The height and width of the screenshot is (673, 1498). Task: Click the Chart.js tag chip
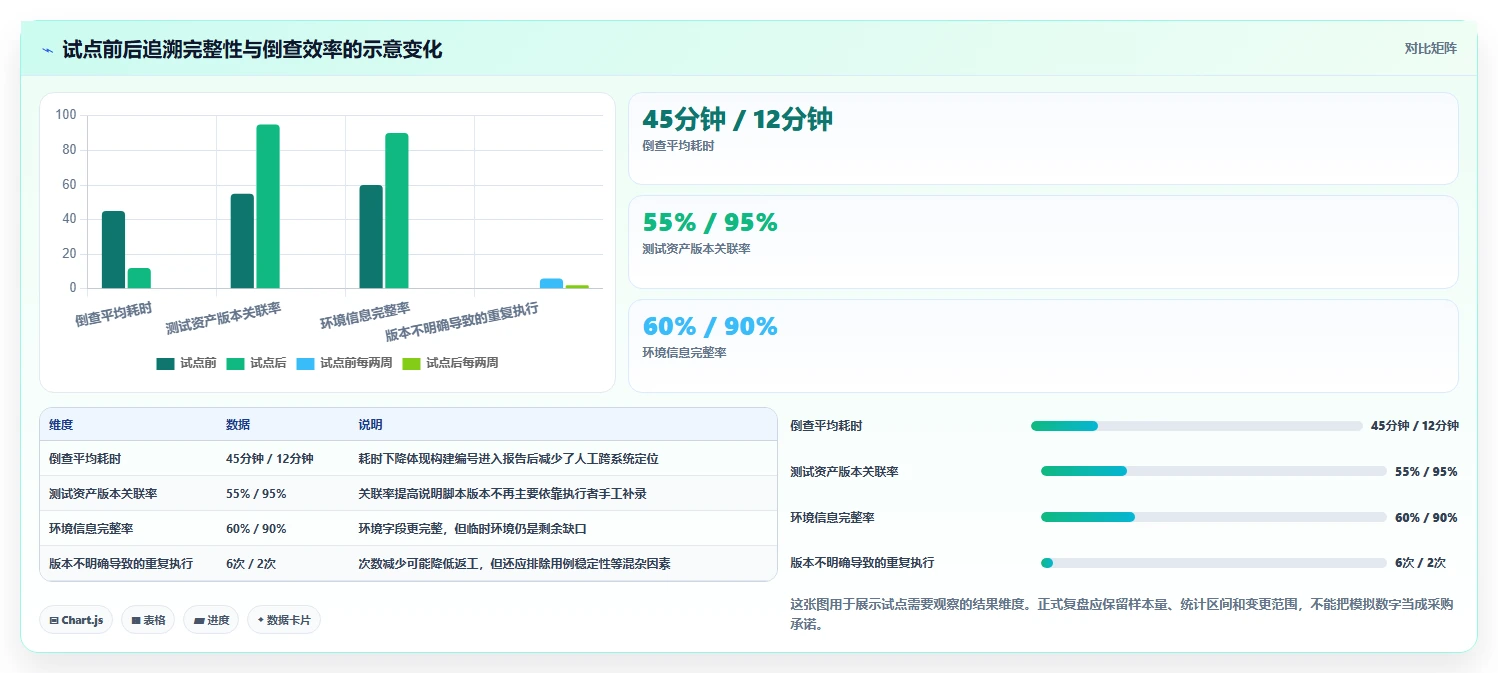click(76, 620)
